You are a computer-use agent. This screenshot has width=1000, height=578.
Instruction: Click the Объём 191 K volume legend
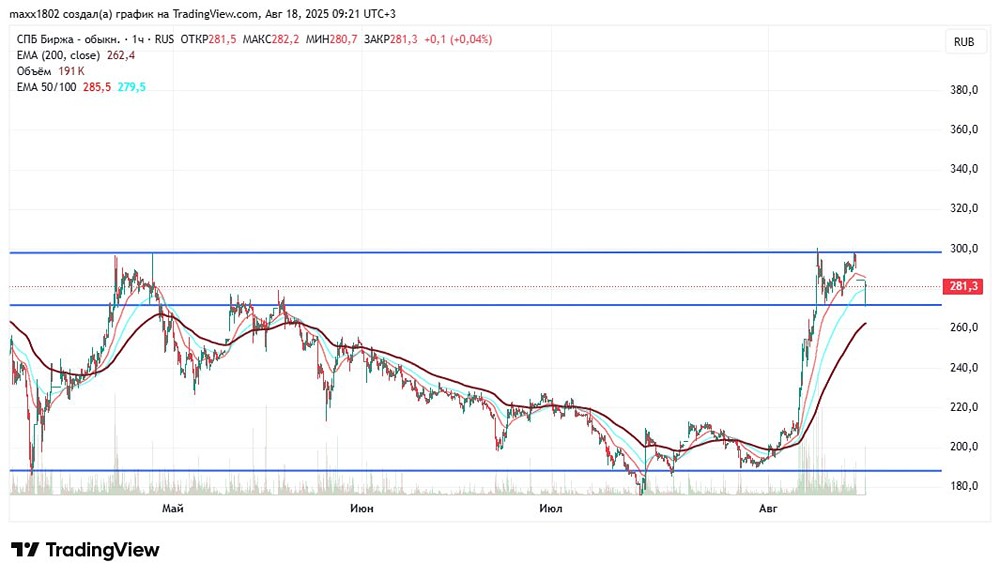click(x=50, y=71)
